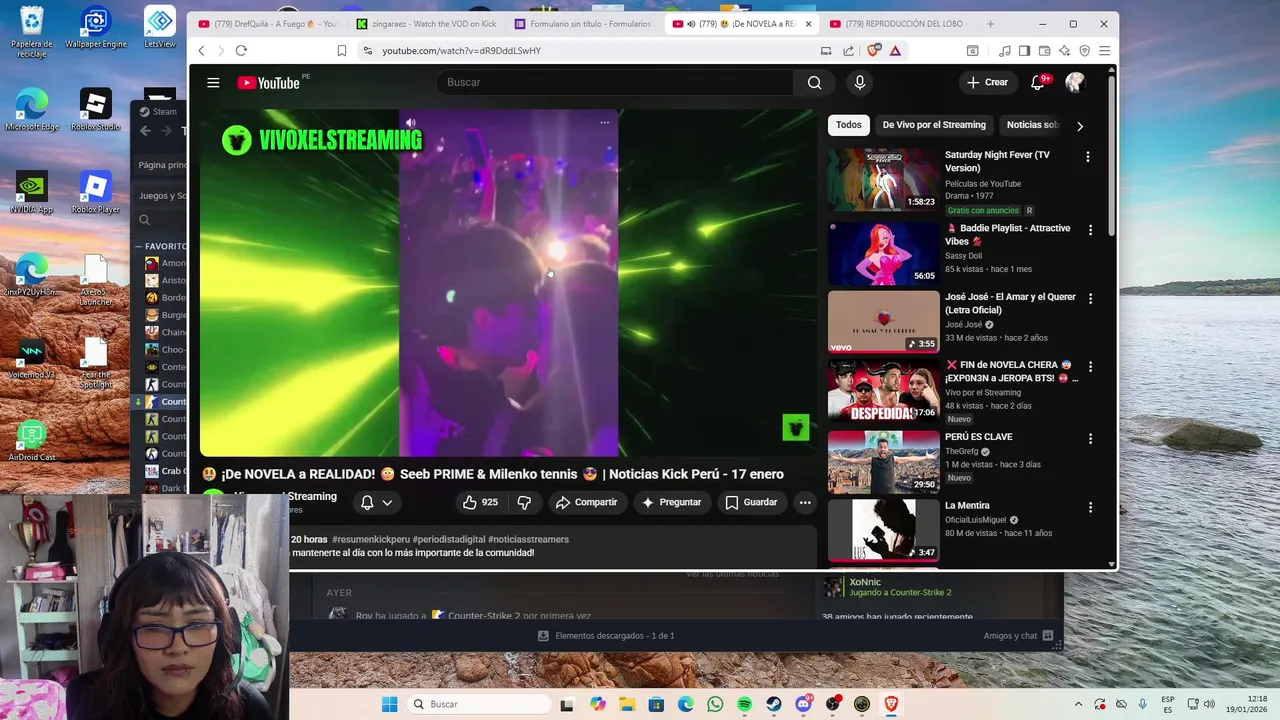Viewport: 1280px width, 720px height.
Task: Open La Mentira video thumbnail
Action: [883, 530]
